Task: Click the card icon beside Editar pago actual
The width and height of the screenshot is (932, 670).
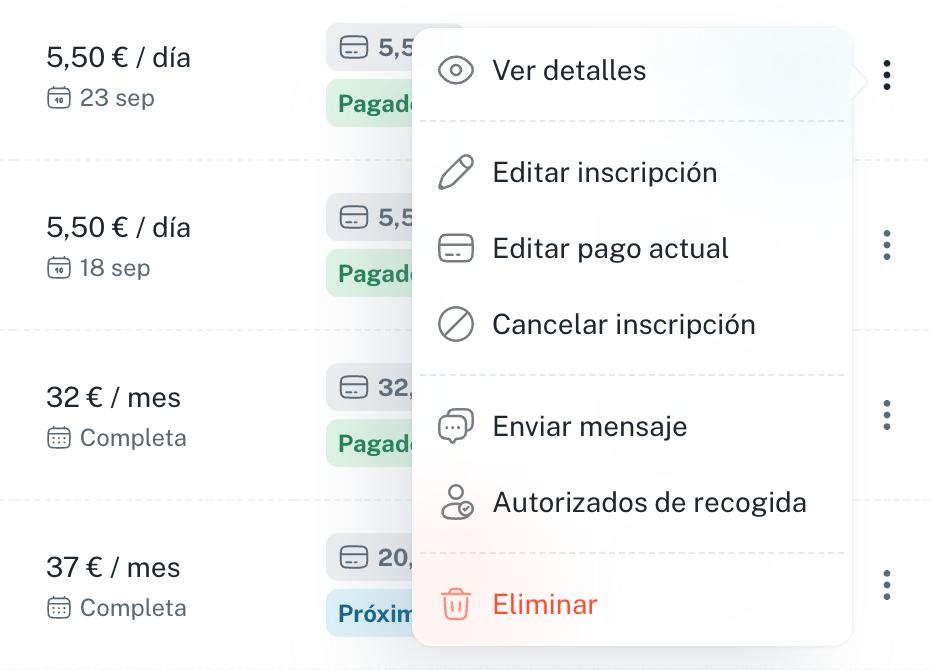Action: click(456, 249)
